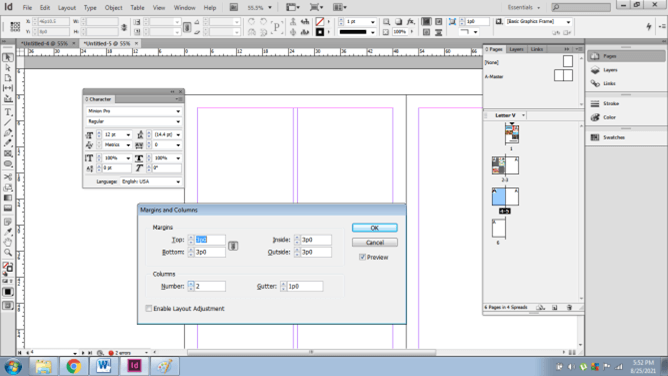
Task: Click the Quick Apply lightning icon
Action: point(648,26)
